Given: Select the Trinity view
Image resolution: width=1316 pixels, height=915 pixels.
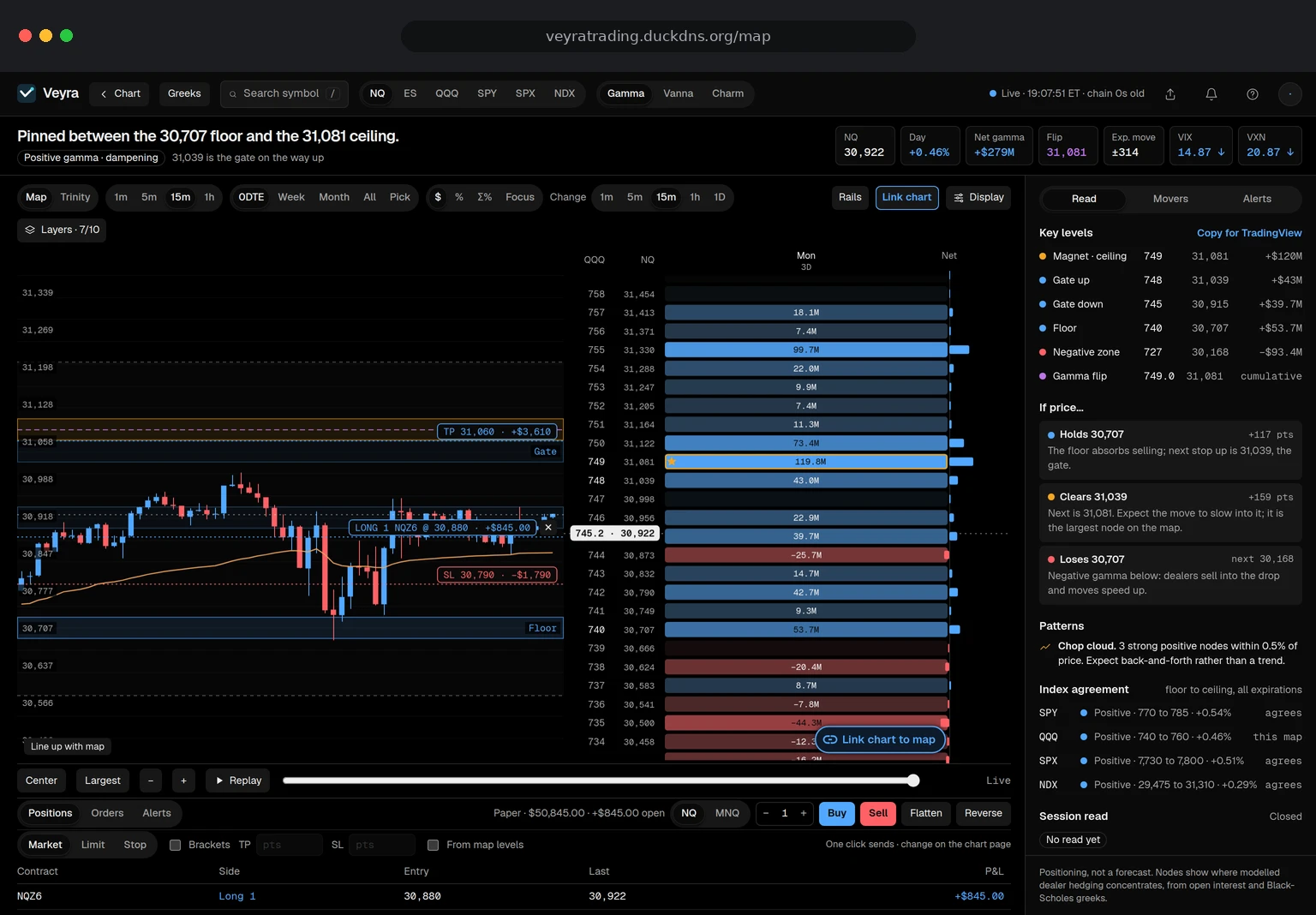Looking at the screenshot, I should click(x=75, y=197).
